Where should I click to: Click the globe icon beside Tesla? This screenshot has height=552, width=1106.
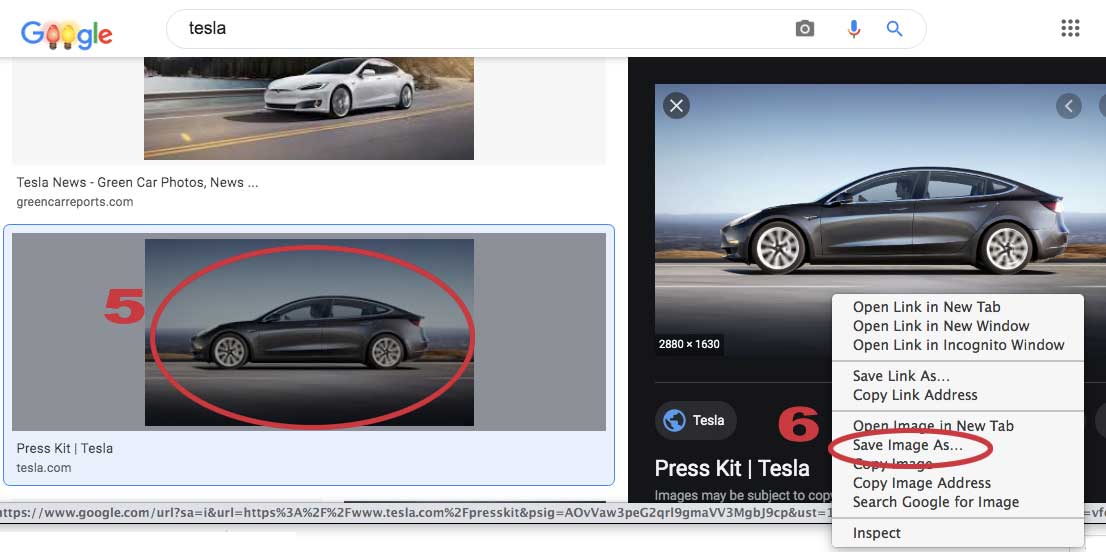(x=674, y=421)
